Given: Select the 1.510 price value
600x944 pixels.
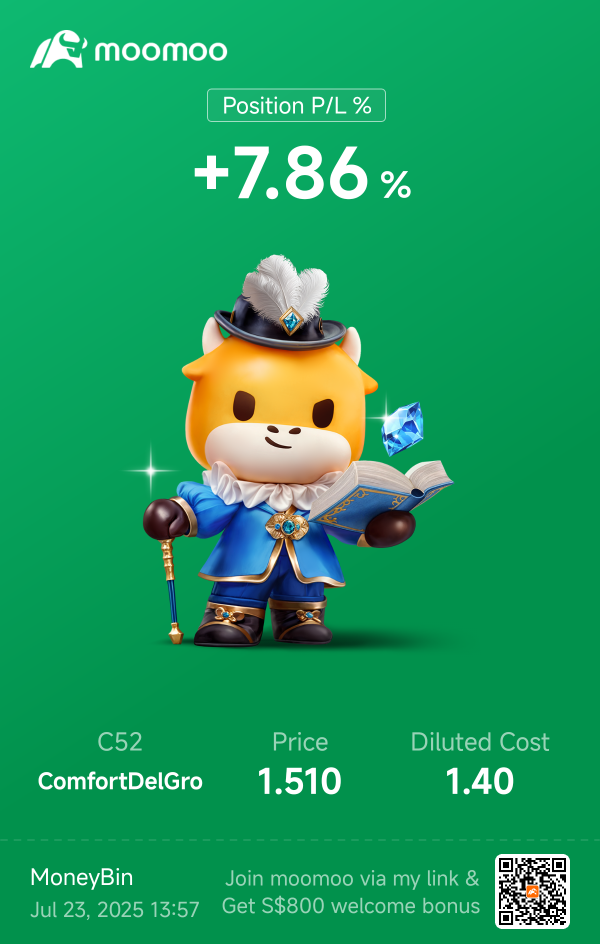Looking at the screenshot, I should click(300, 781).
